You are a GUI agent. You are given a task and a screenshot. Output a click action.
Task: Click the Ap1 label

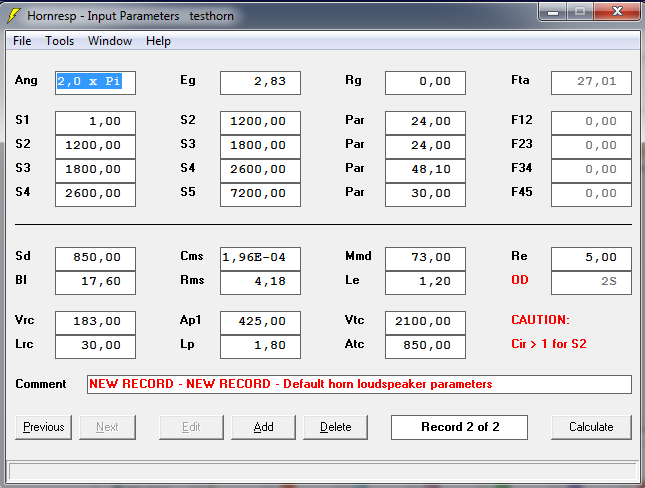tap(190, 320)
